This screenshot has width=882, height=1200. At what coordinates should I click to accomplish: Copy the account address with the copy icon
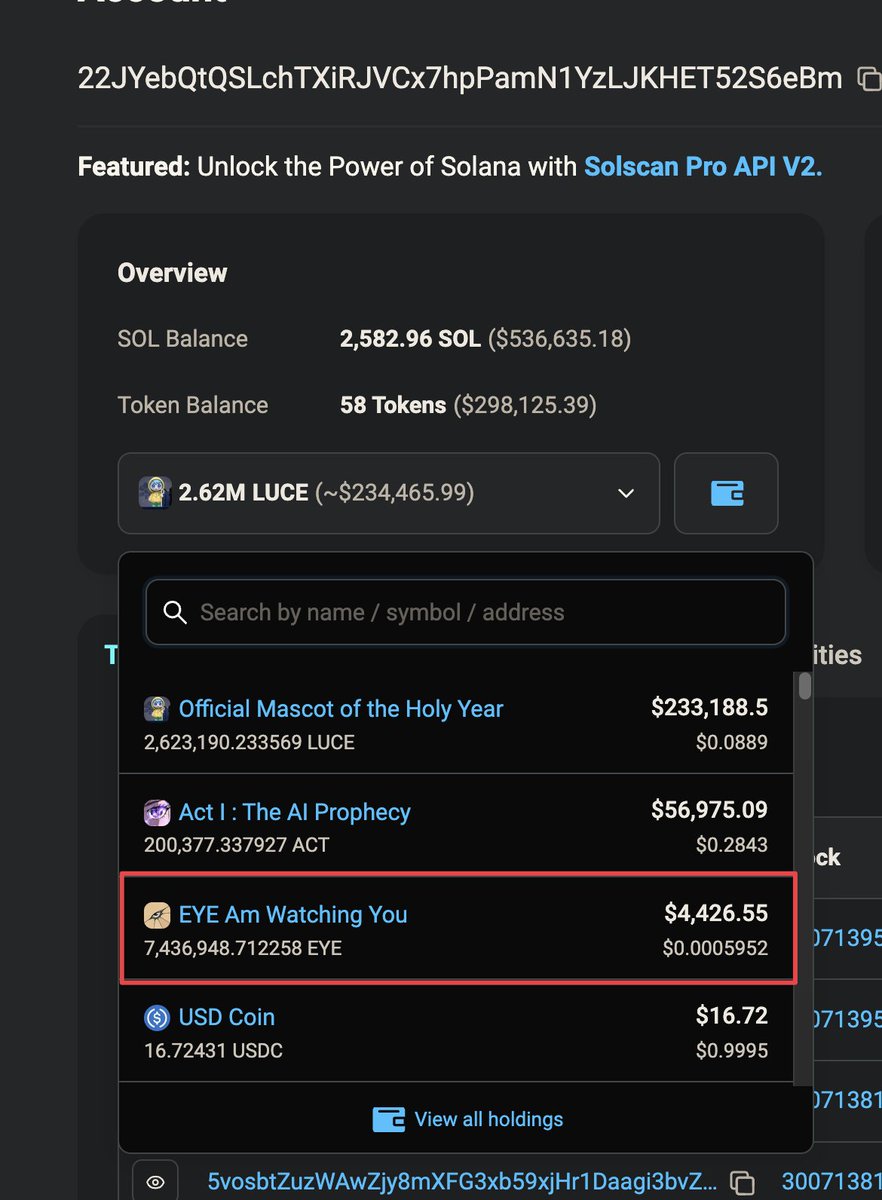pos(868,80)
